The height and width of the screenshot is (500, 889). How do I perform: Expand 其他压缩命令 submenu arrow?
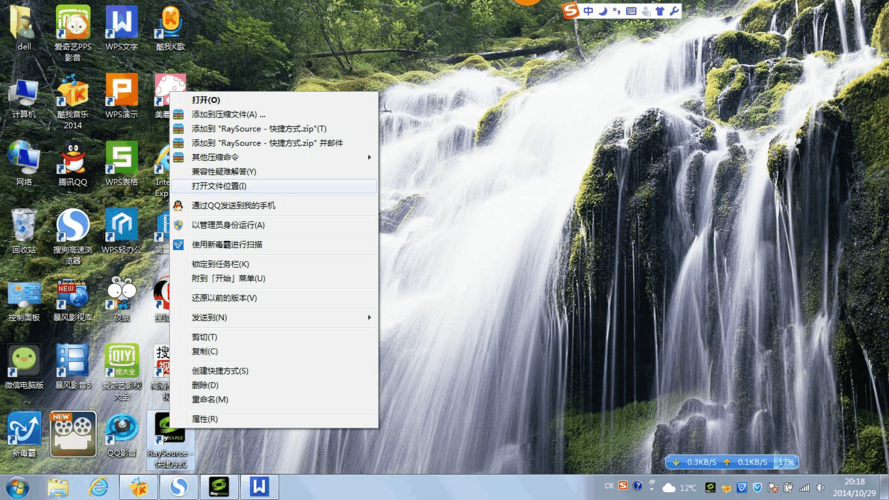[x=369, y=157]
